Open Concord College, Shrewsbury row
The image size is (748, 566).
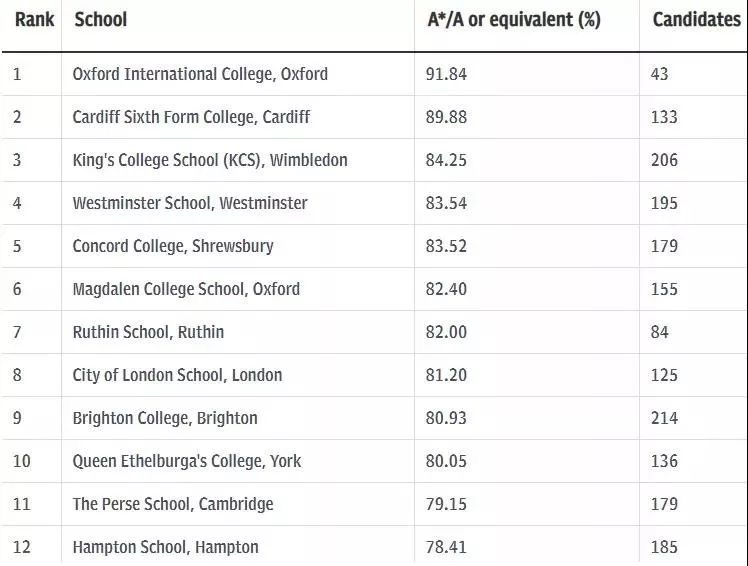pos(173,246)
